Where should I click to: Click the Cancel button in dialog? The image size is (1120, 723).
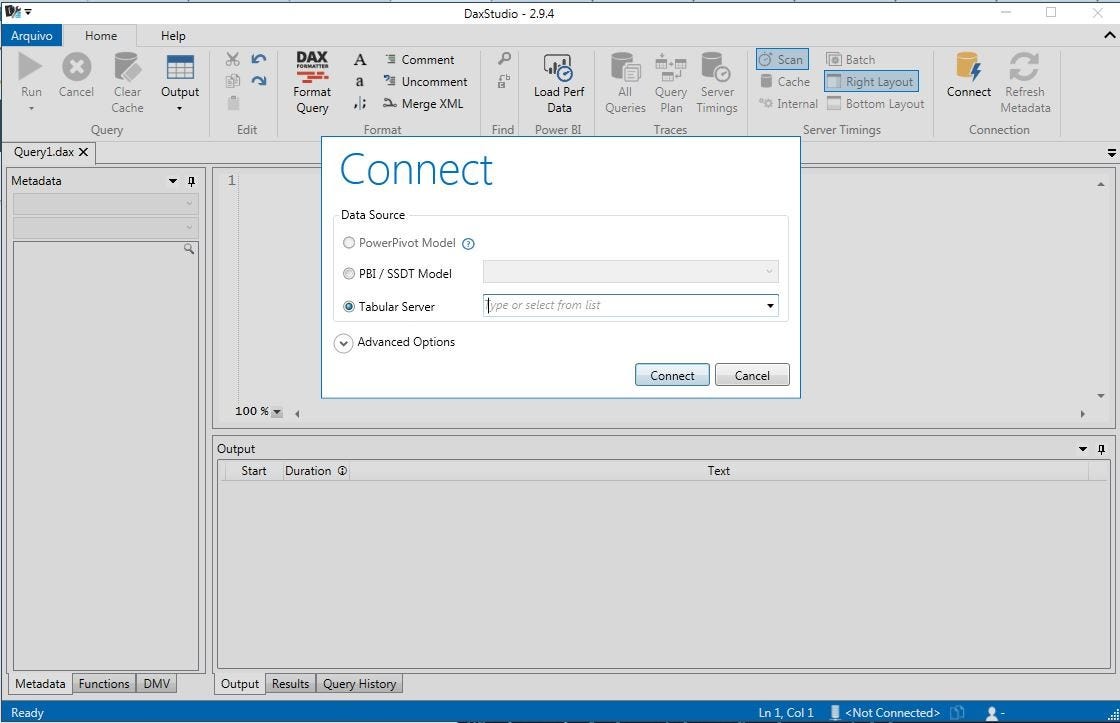point(752,375)
